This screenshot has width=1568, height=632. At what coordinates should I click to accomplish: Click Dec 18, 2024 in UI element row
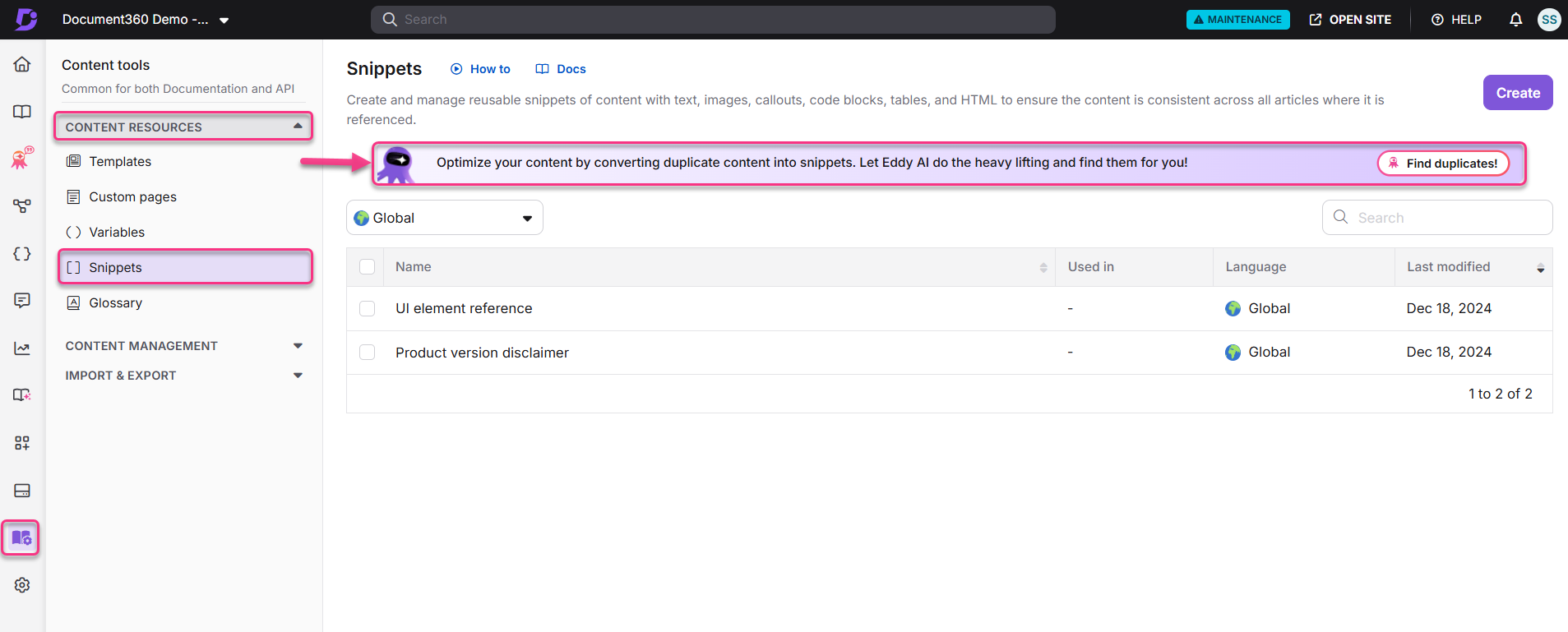(1449, 308)
